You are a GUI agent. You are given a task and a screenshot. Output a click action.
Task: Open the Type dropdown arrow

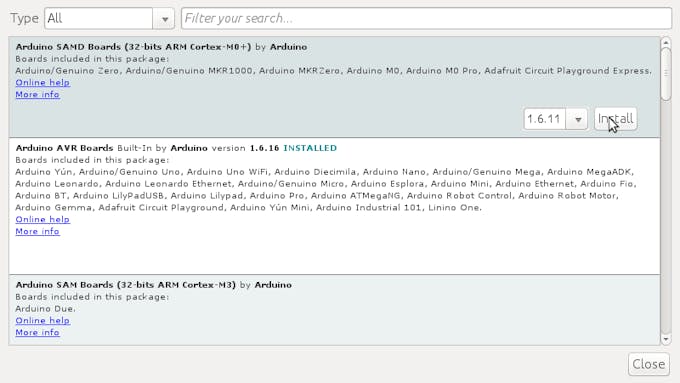(x=164, y=19)
